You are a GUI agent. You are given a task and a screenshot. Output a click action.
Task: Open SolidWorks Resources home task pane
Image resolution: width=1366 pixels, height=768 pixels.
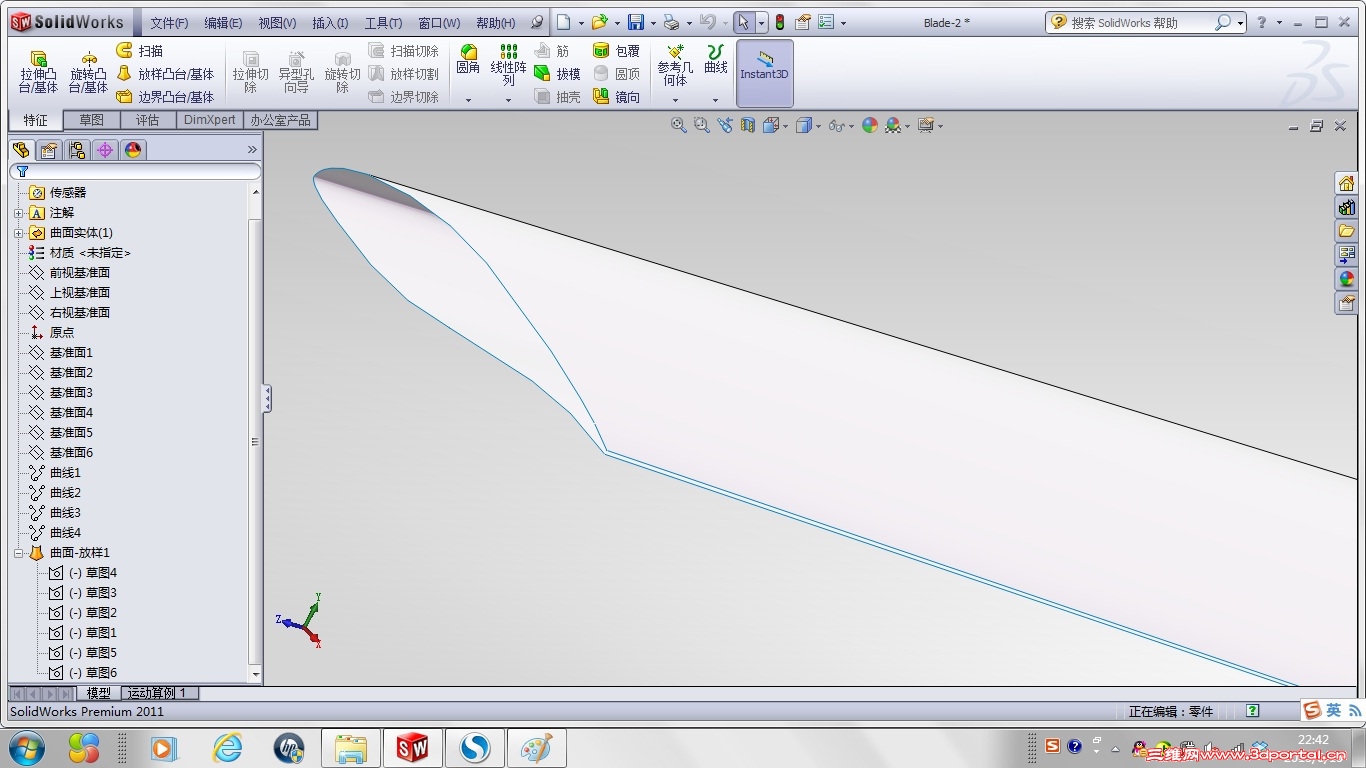tap(1346, 183)
